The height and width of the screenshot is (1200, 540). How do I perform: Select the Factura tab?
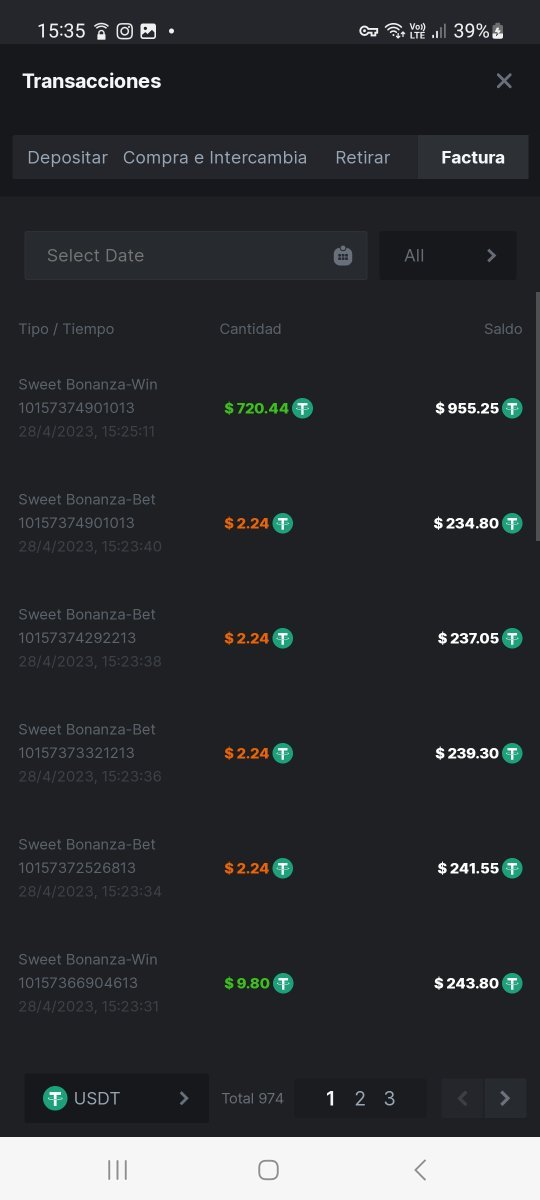coord(473,157)
